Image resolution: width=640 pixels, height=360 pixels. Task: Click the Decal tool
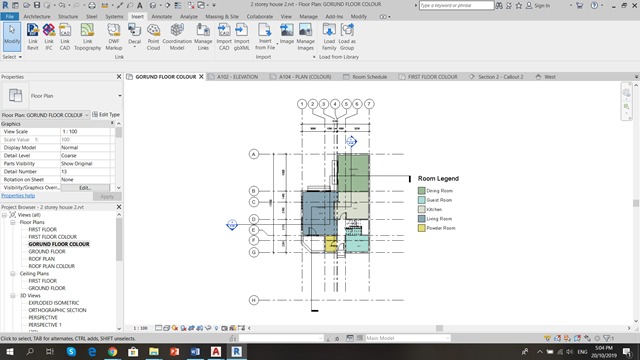(134, 34)
